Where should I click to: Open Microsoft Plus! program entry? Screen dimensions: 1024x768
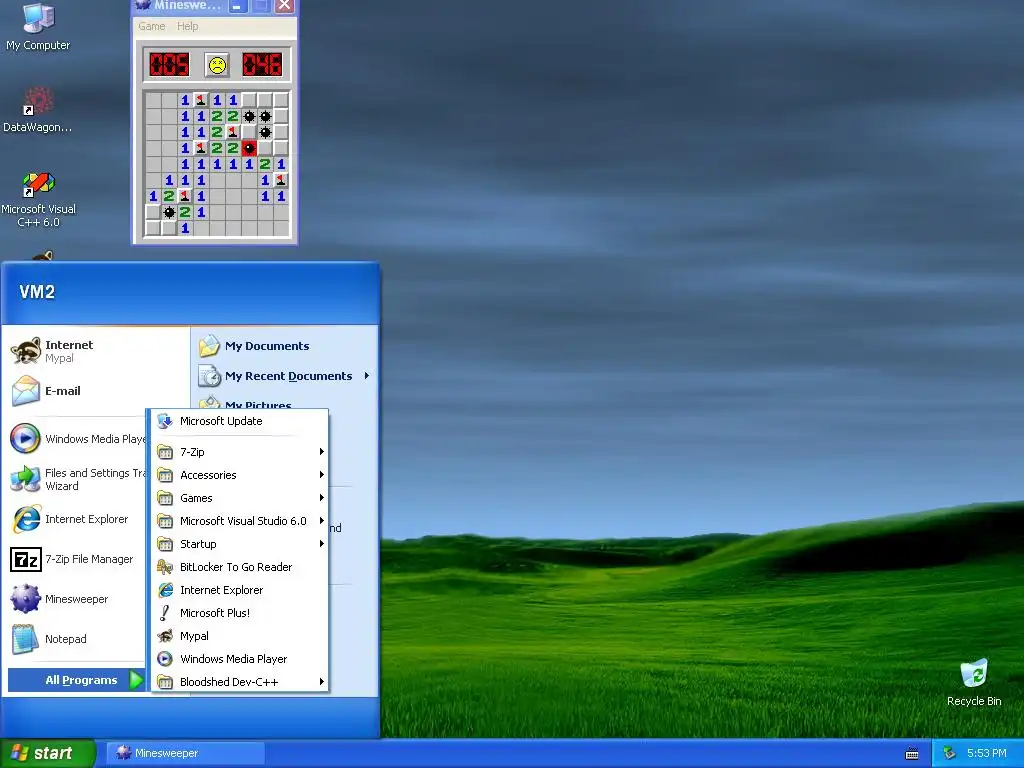240,613
